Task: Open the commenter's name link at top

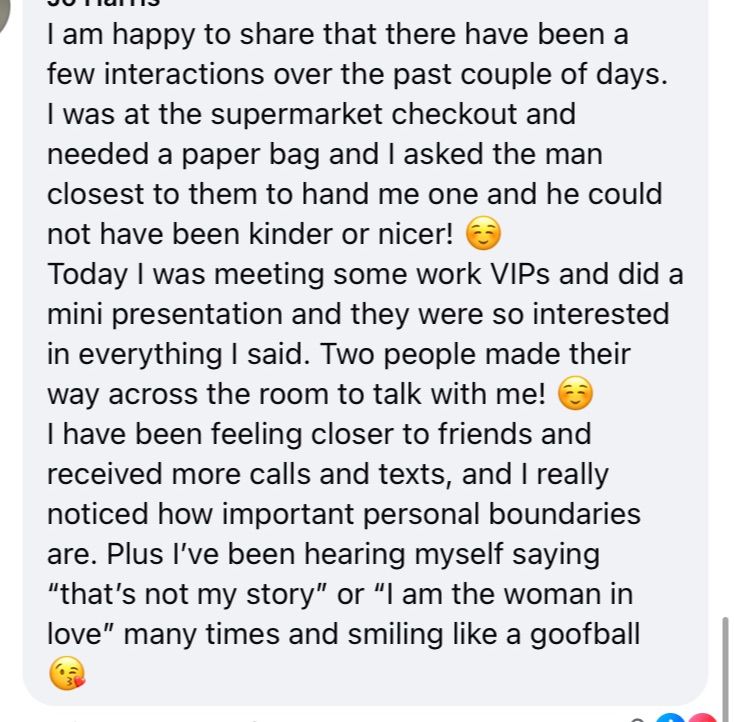Action: click(x=103, y=3)
